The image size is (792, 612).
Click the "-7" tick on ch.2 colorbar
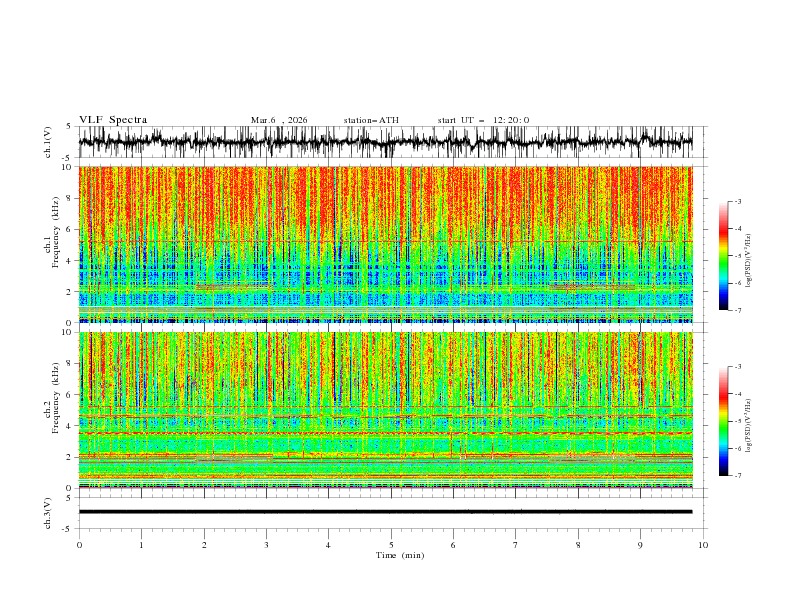(737, 476)
